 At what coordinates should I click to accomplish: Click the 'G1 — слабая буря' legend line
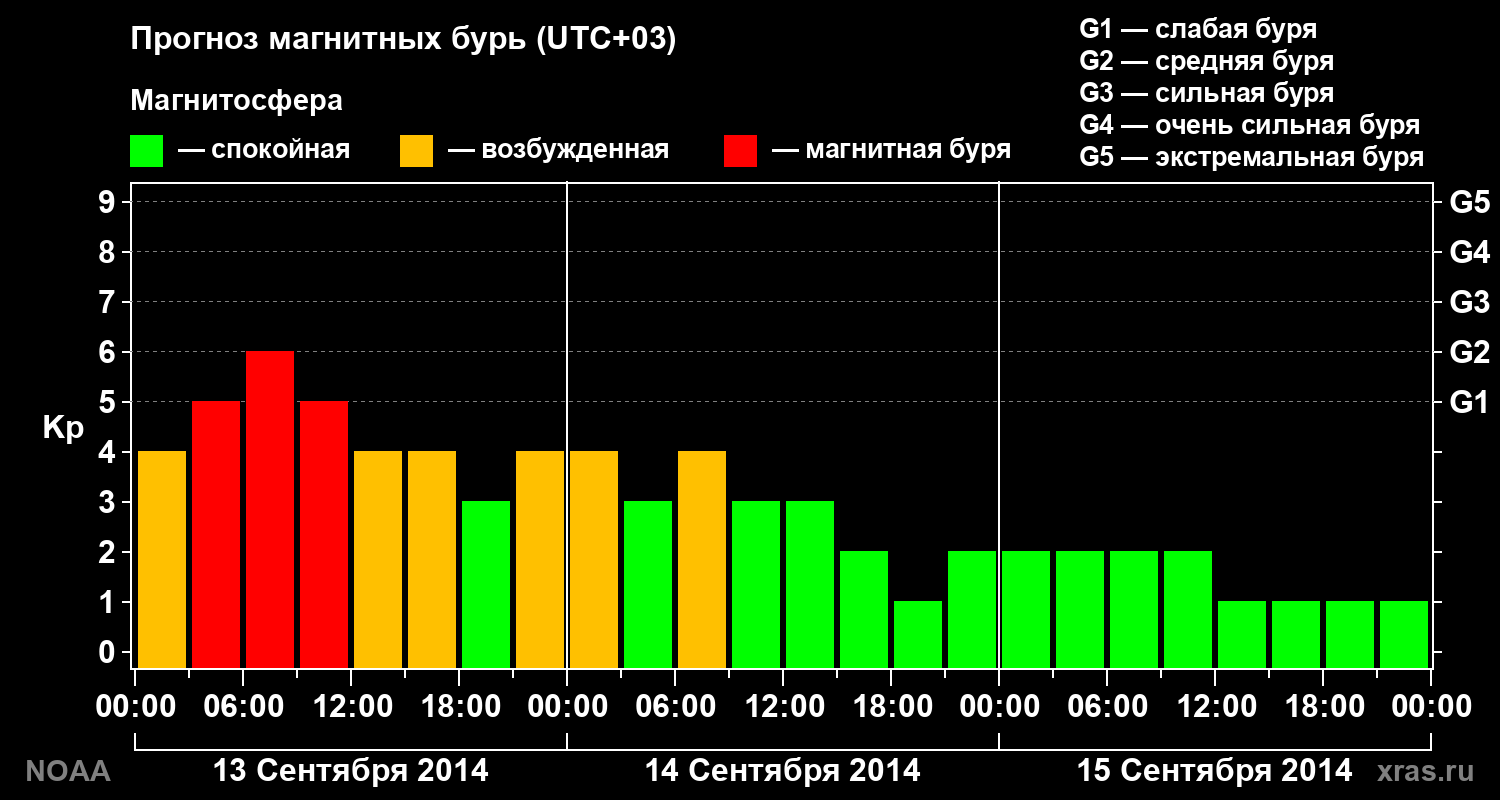click(x=1198, y=28)
